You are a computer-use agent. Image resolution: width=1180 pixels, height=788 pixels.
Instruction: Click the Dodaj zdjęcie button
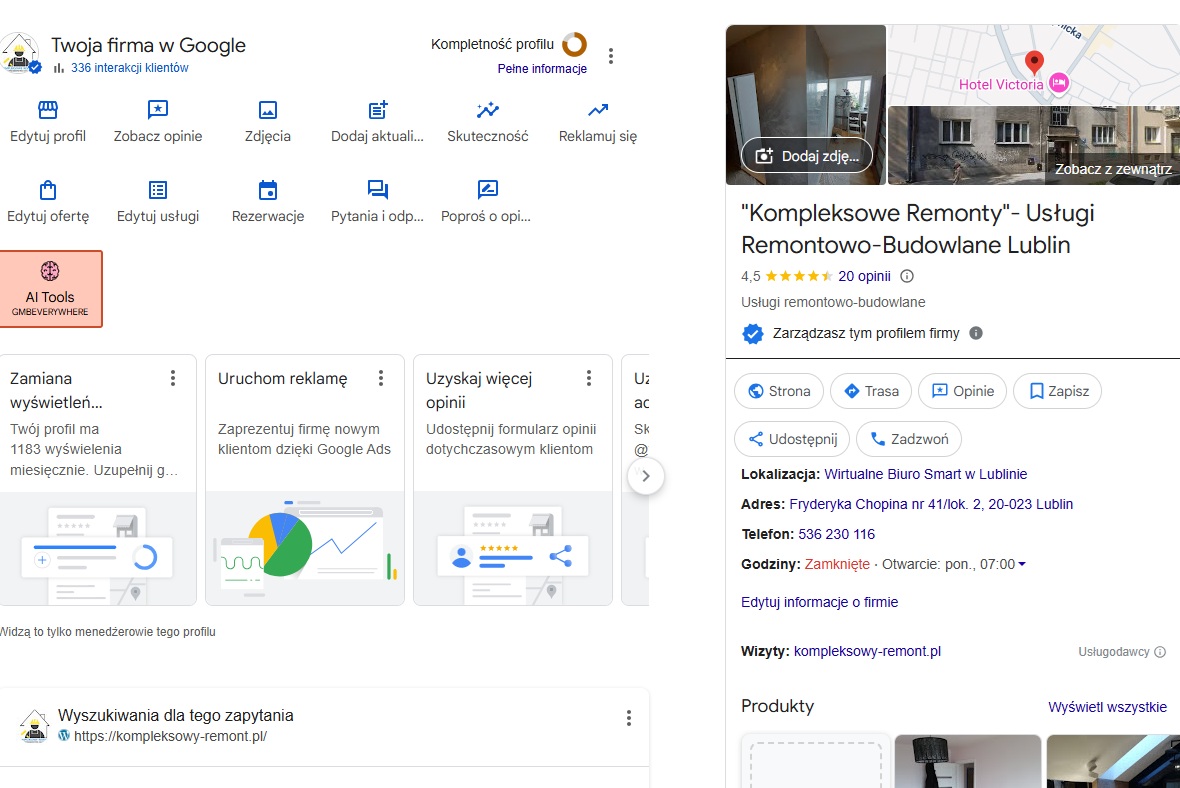[805, 155]
